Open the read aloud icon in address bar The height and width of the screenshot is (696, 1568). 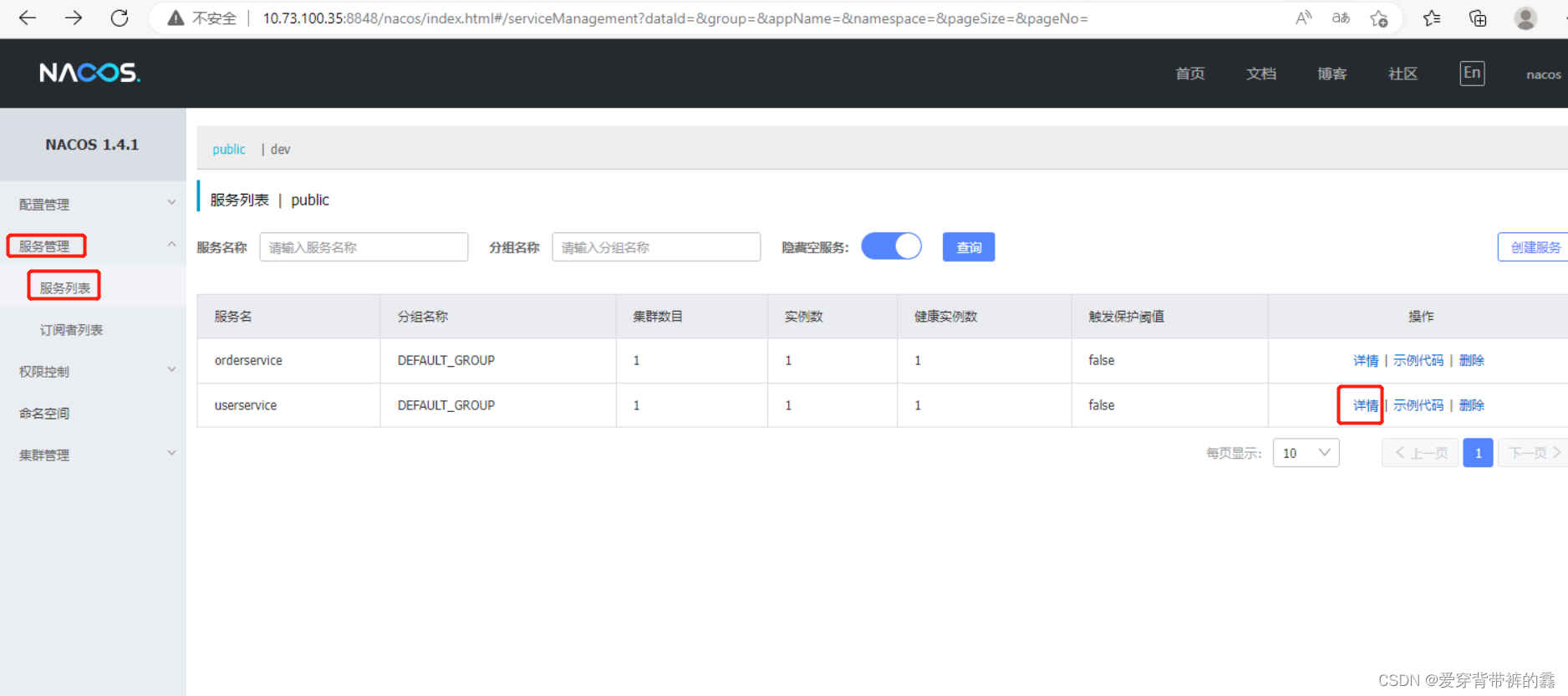(1303, 18)
